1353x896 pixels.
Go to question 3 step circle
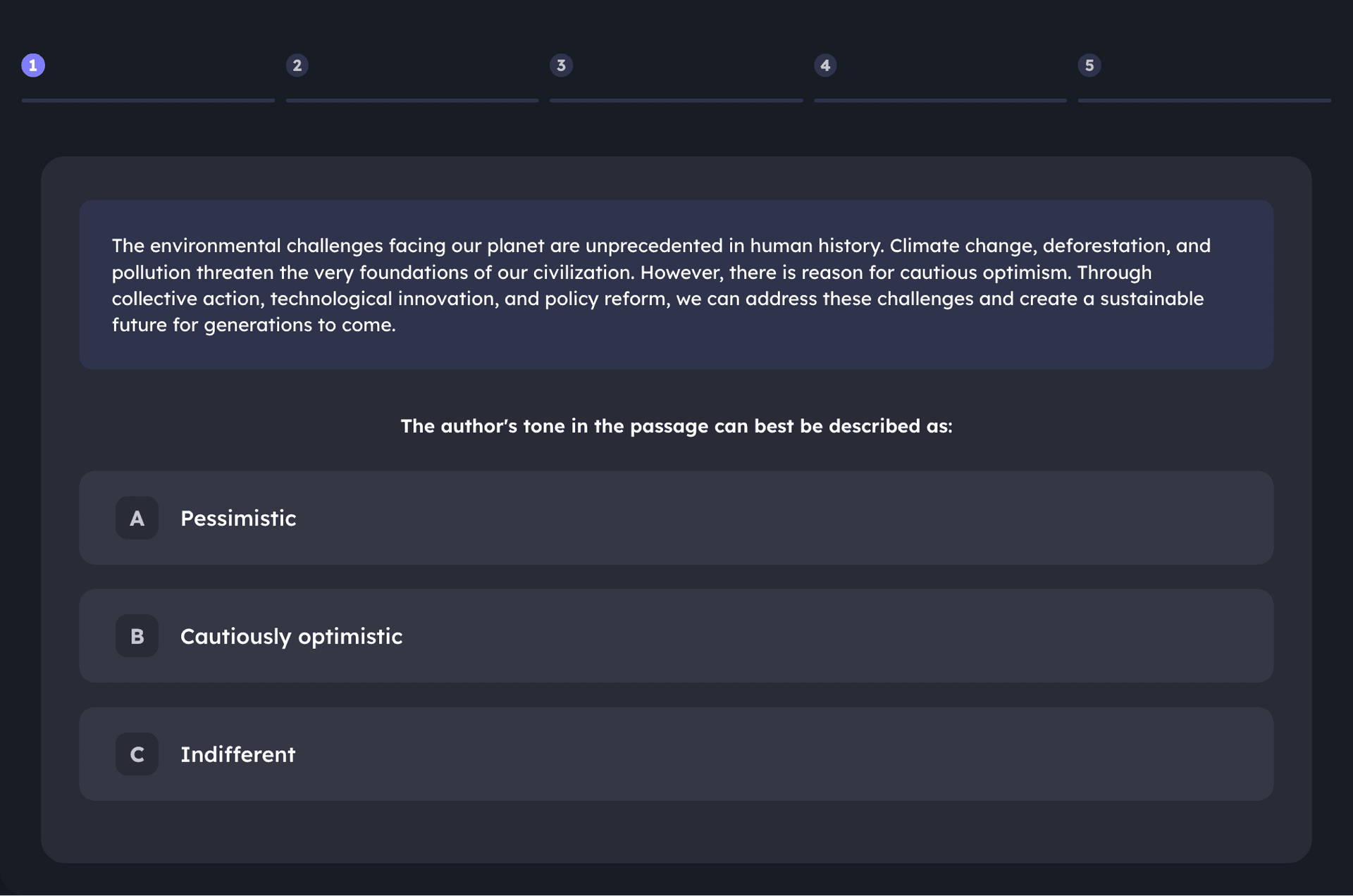coord(561,66)
